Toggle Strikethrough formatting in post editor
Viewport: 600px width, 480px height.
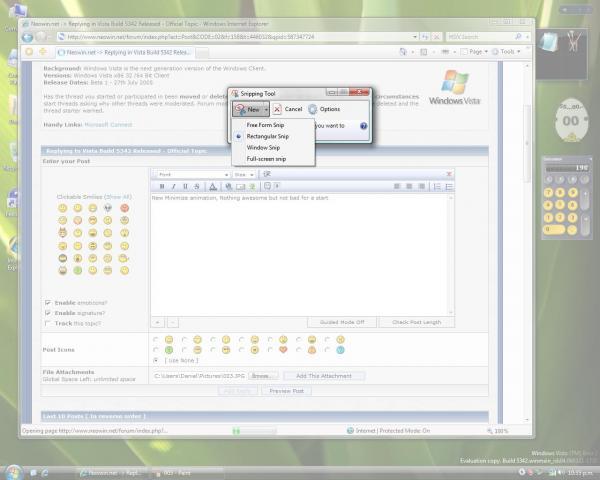pos(197,186)
